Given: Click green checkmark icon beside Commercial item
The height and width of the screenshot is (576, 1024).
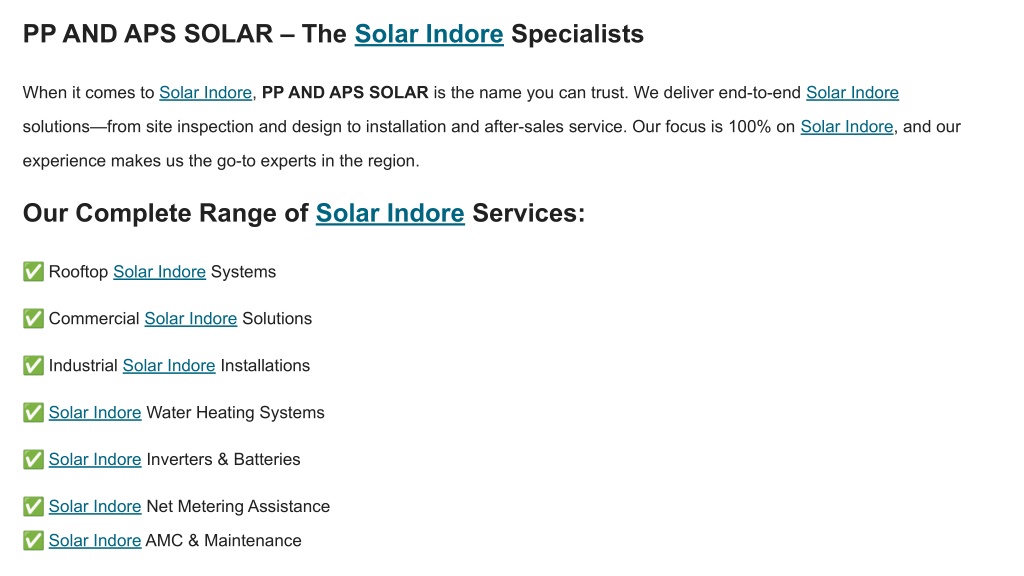Looking at the screenshot, I should click(33, 319).
